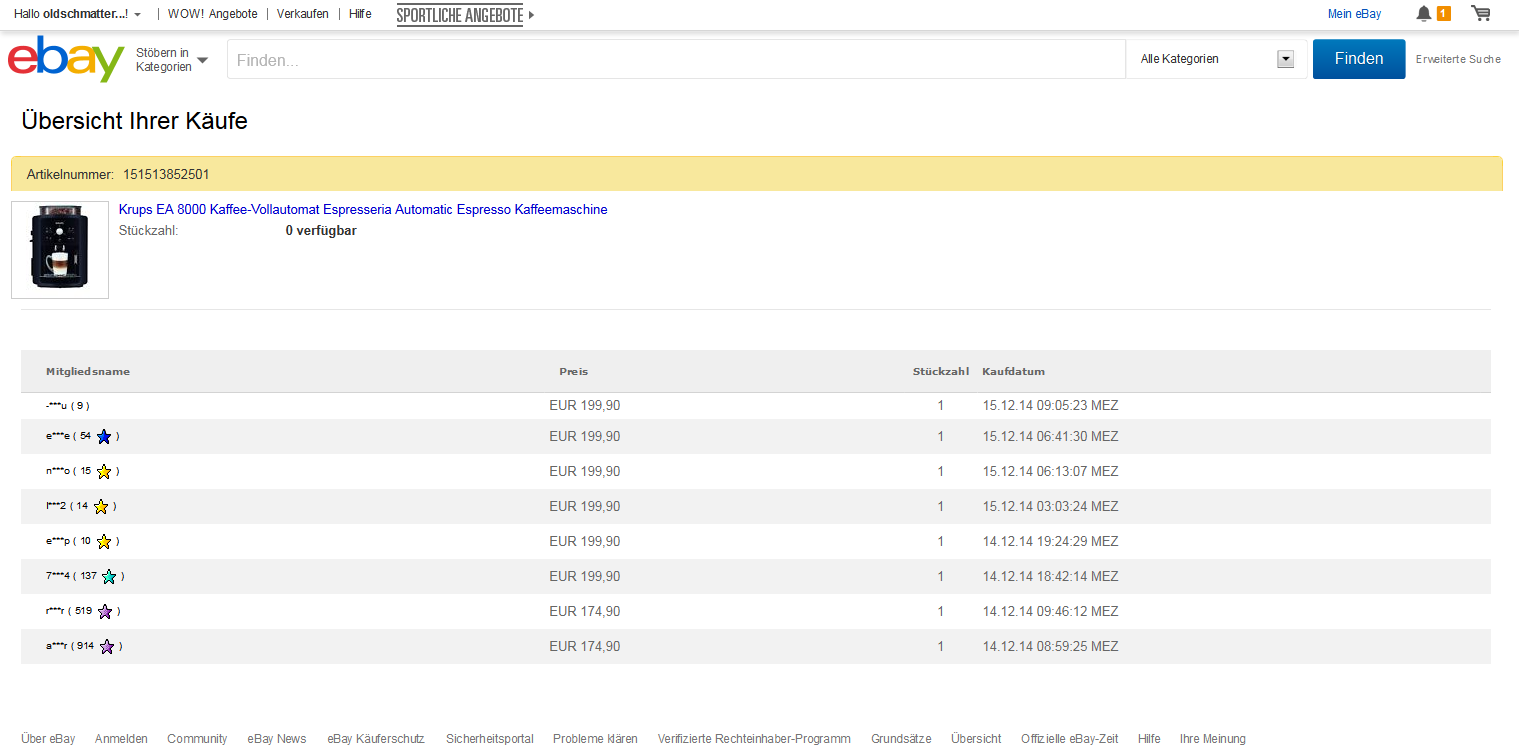The image size is (1519, 755).
Task: Open Verkaufen in top bar
Action: click(303, 14)
